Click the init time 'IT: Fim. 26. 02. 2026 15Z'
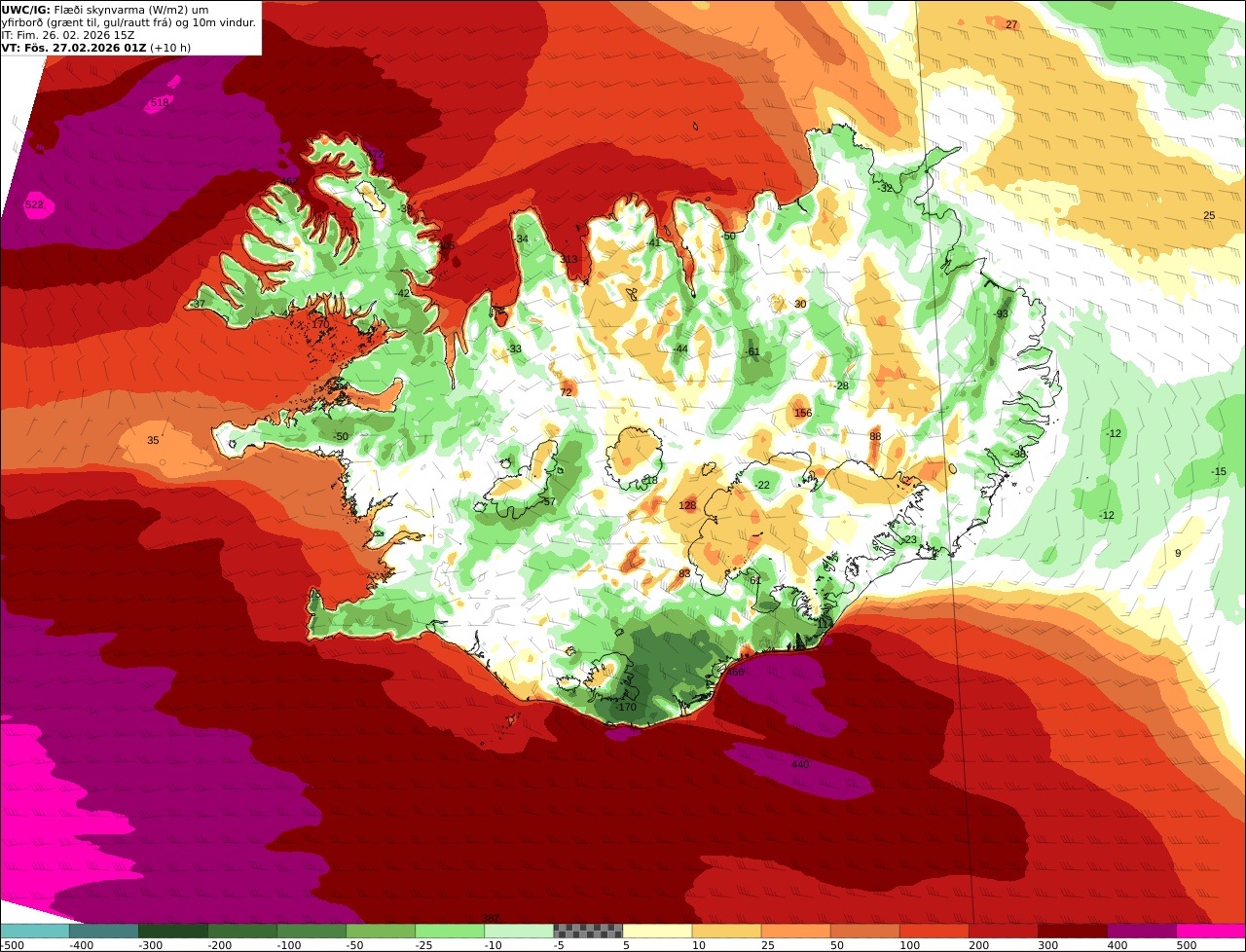1246x952 pixels. pos(68,35)
